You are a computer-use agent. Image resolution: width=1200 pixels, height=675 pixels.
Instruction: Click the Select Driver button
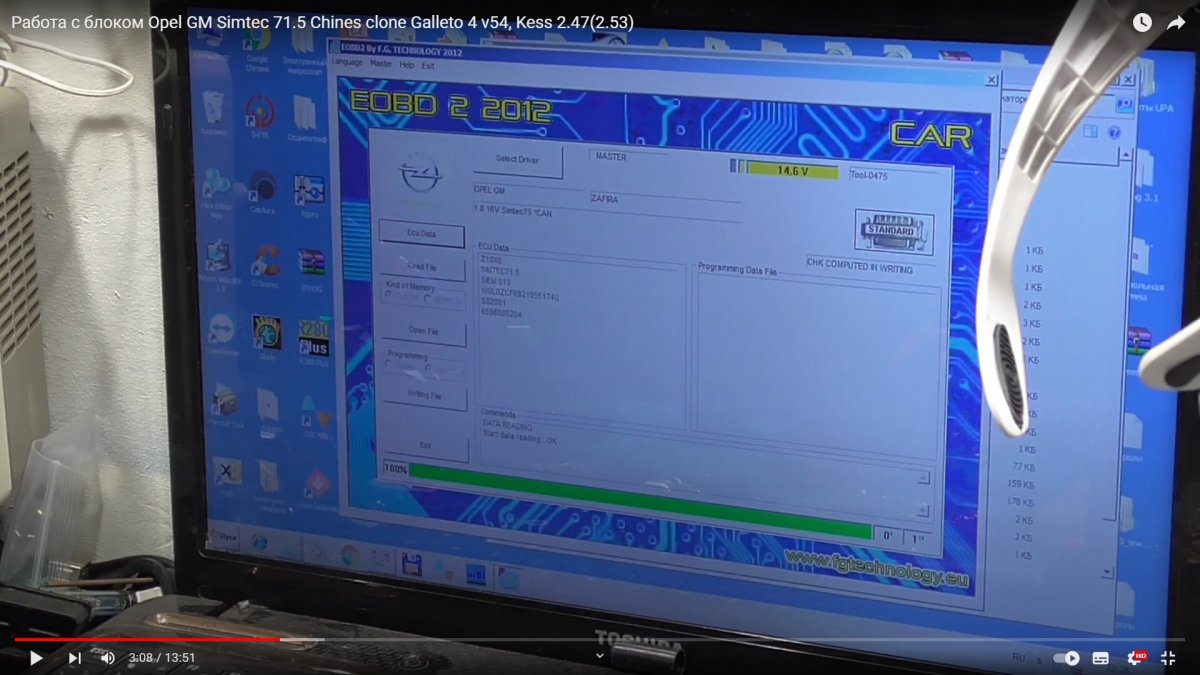pos(517,160)
